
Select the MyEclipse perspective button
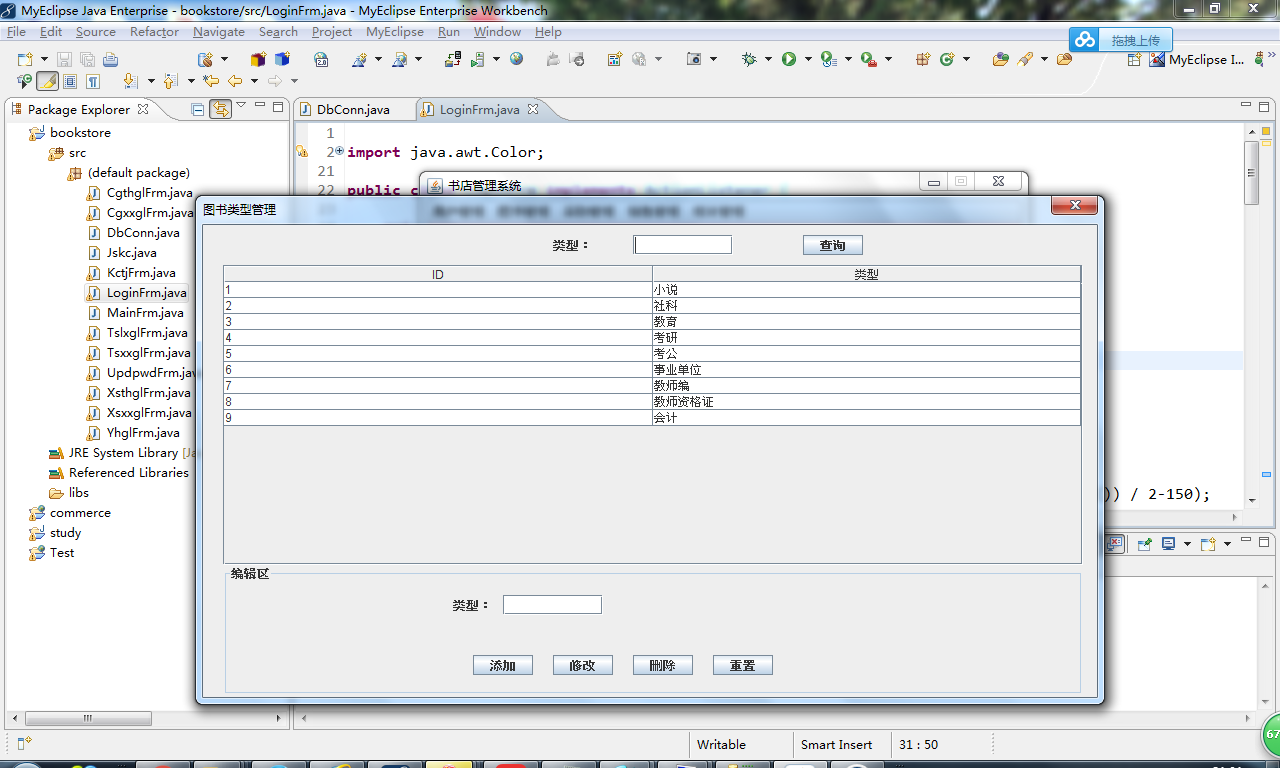(x=1198, y=60)
